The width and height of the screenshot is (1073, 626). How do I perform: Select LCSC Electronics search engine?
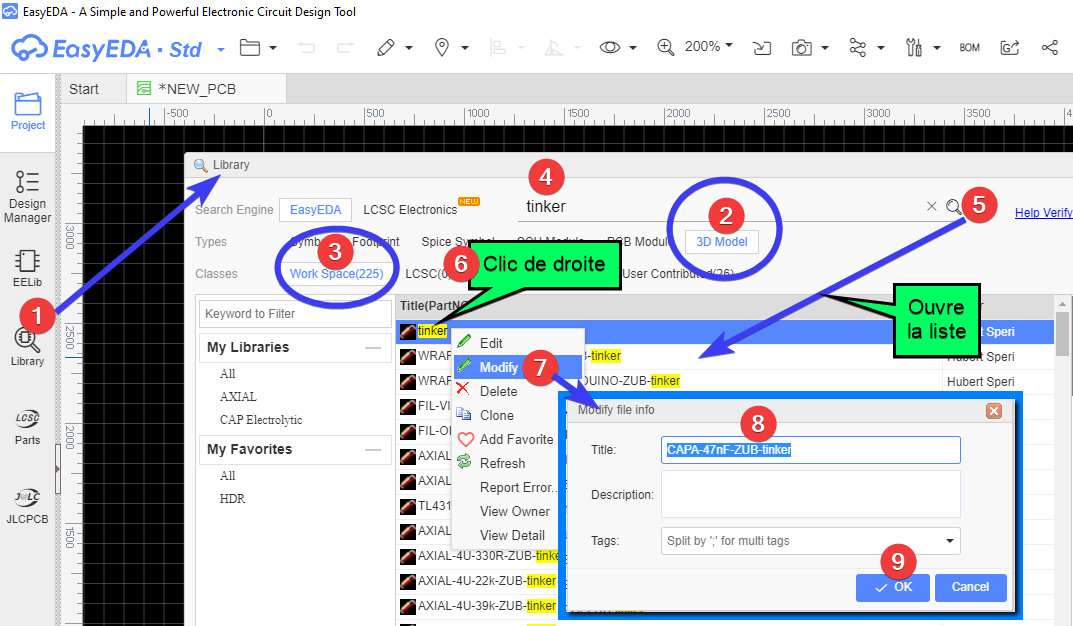pos(410,209)
